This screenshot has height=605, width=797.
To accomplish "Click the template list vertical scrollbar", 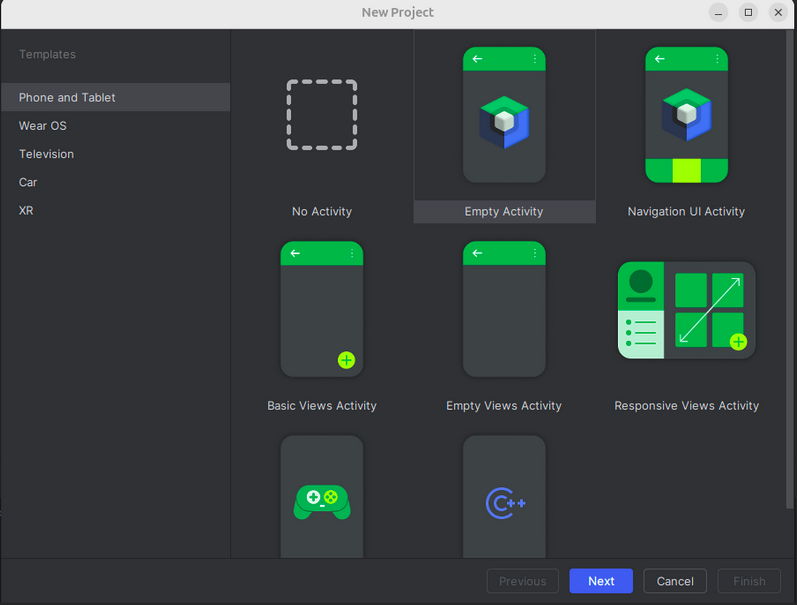I will click(789, 269).
